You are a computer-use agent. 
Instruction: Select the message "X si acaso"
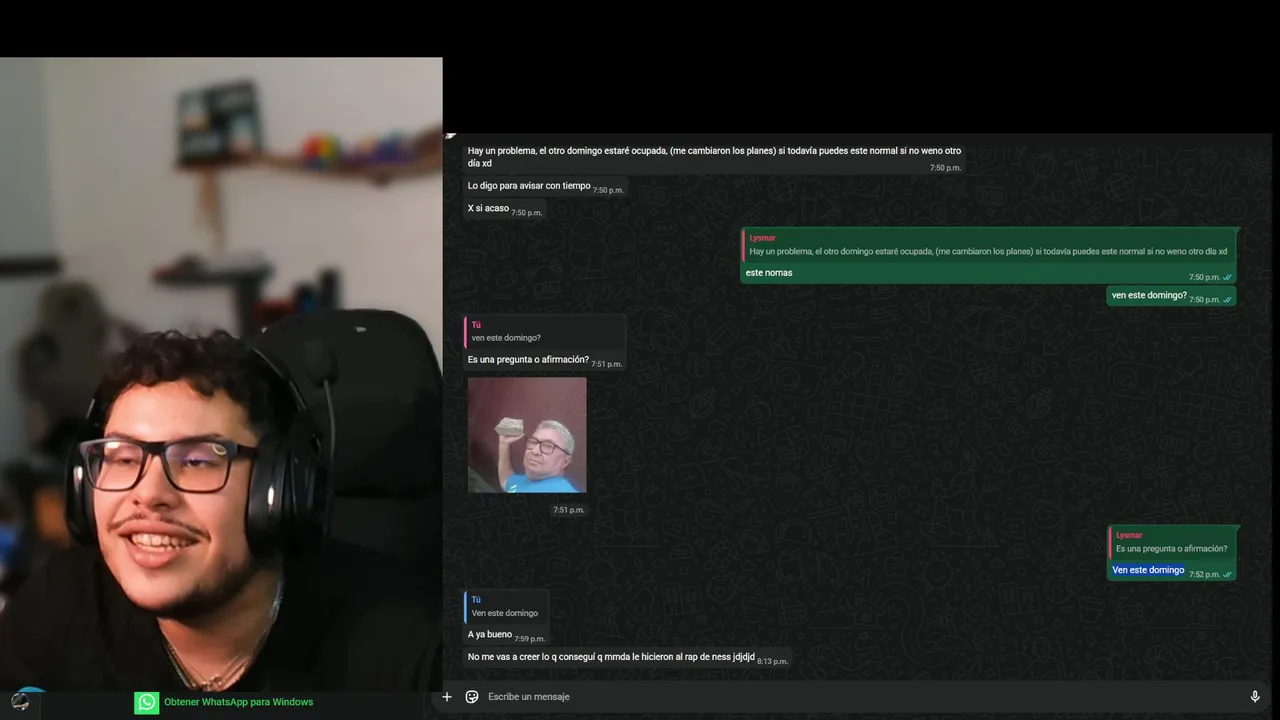488,208
